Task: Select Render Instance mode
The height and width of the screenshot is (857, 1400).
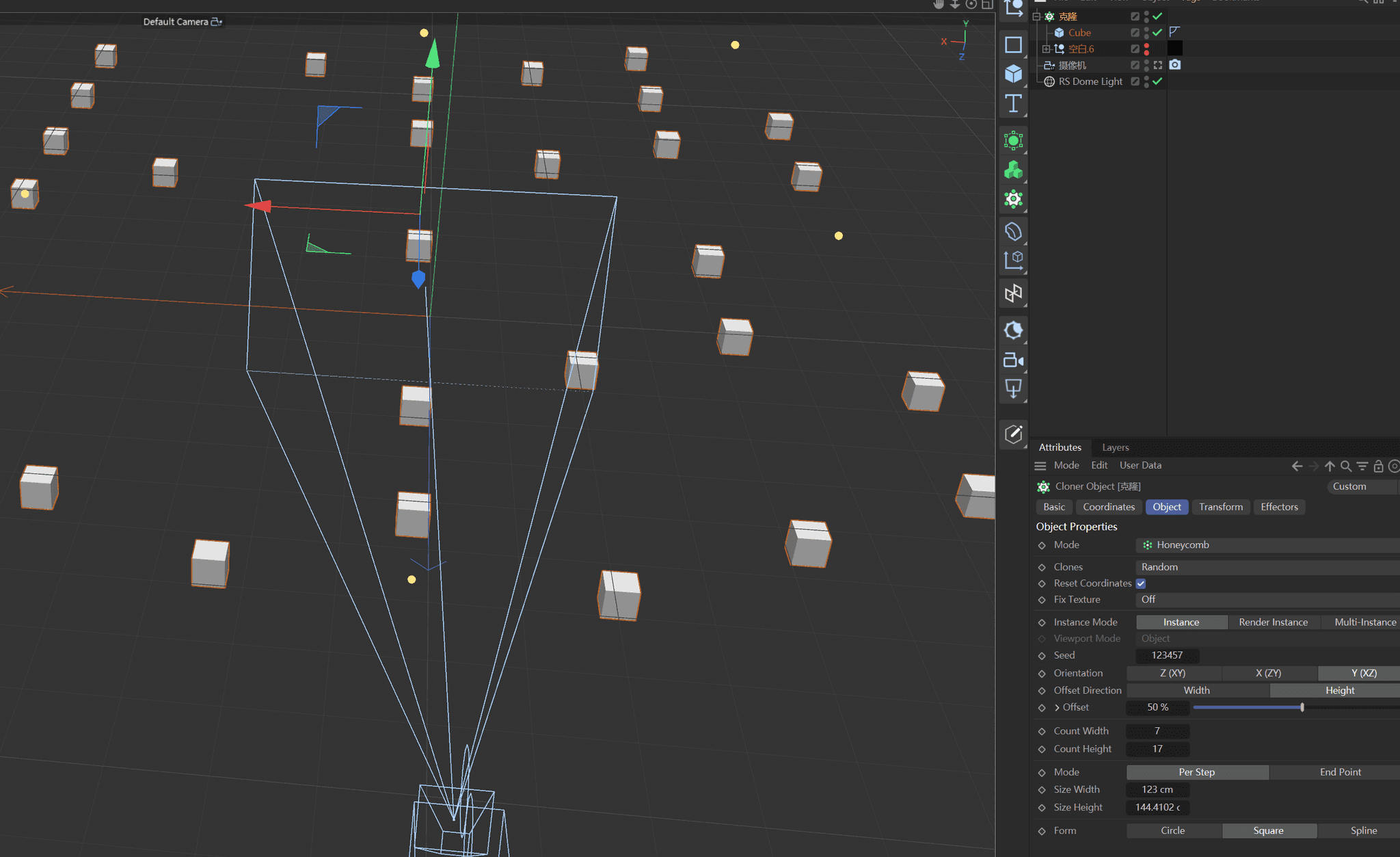Action: [1273, 622]
